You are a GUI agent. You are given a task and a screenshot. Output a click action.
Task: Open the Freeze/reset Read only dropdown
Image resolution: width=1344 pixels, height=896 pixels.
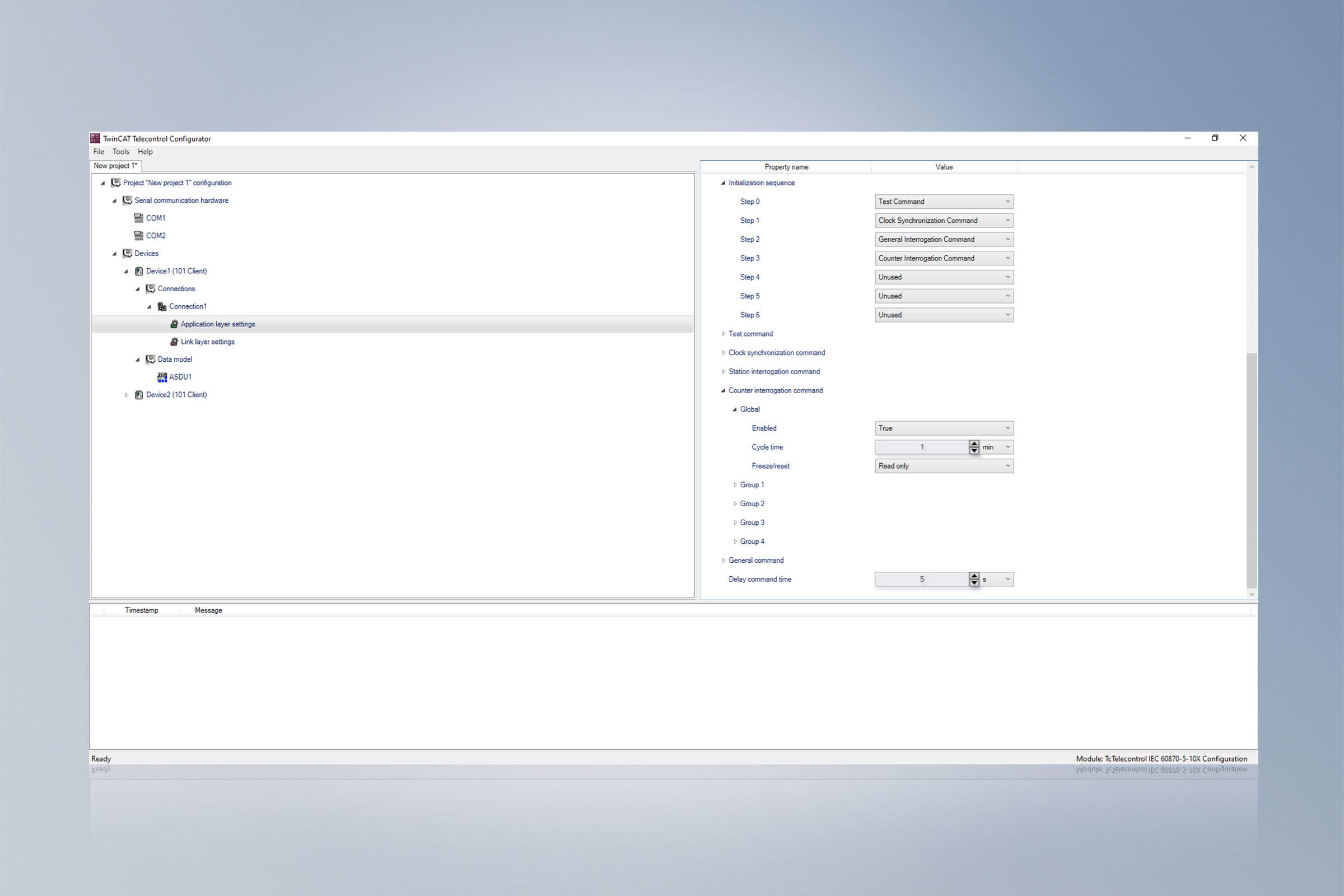[x=944, y=466]
